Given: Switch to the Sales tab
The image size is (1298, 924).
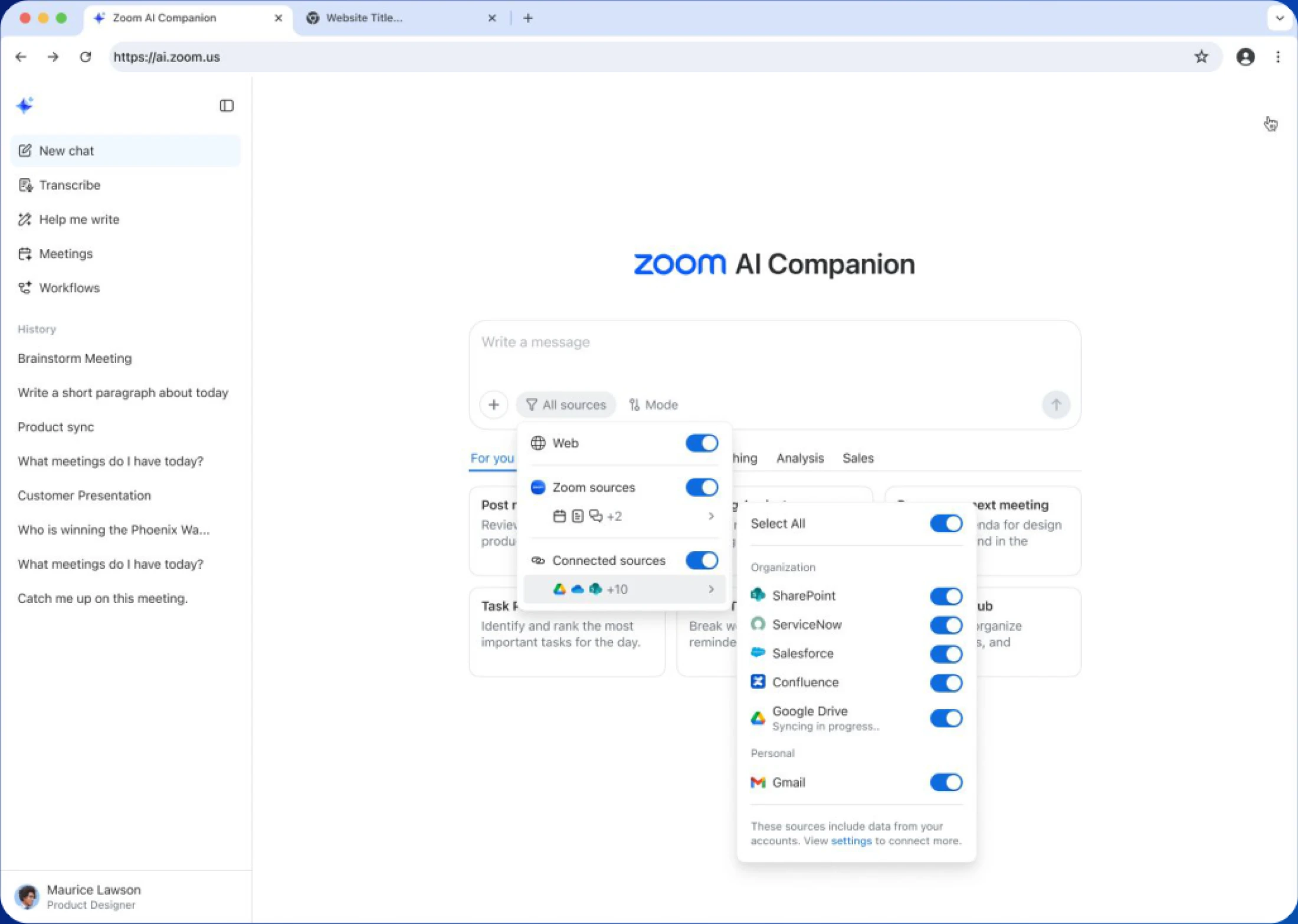Looking at the screenshot, I should click(x=858, y=458).
